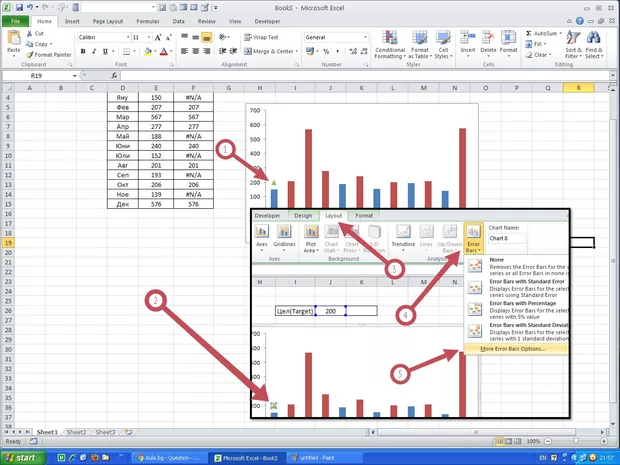Open the Aula.bg browser taskbar button
The height and width of the screenshot is (465, 620).
[x=169, y=458]
